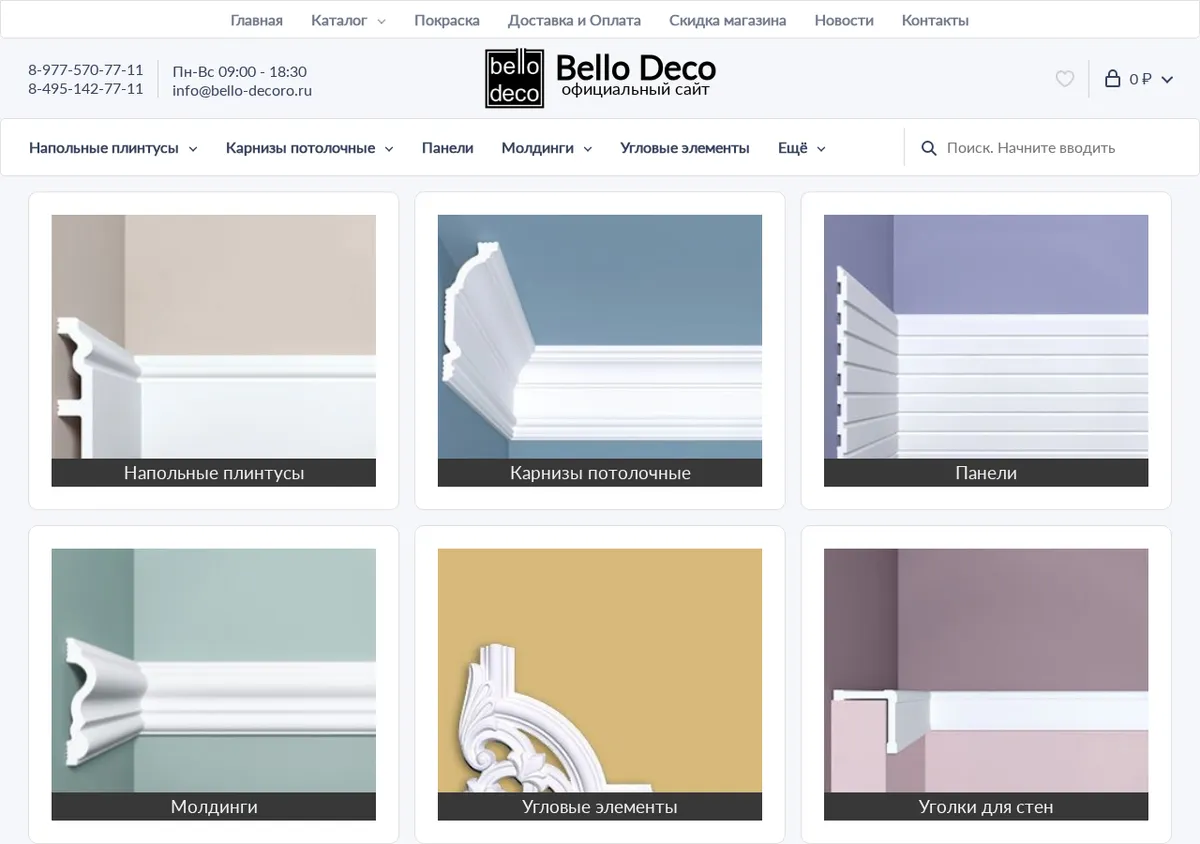
Task: Open Доставка и Оплата page
Action: point(574,20)
